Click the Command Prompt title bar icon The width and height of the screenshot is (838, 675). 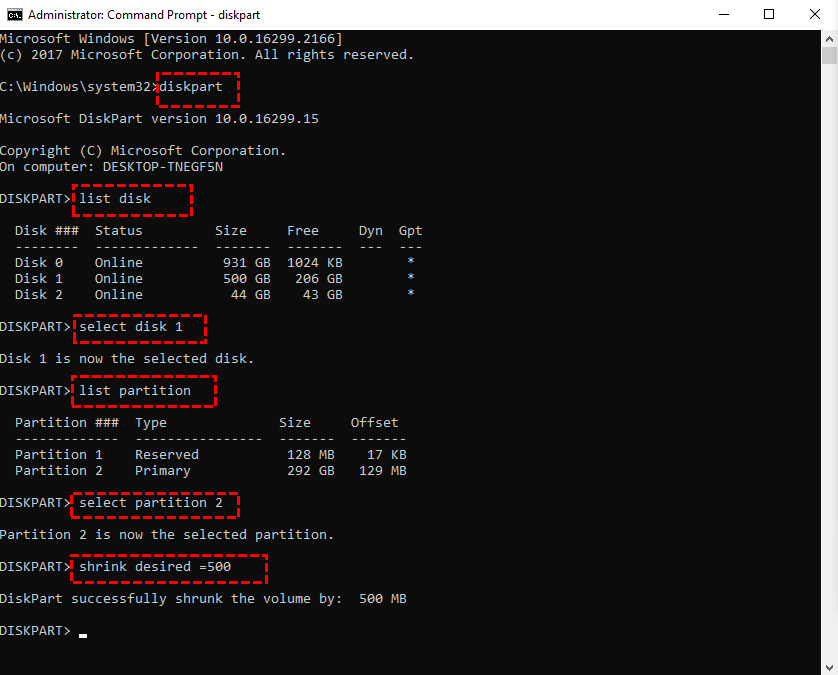(x=12, y=14)
